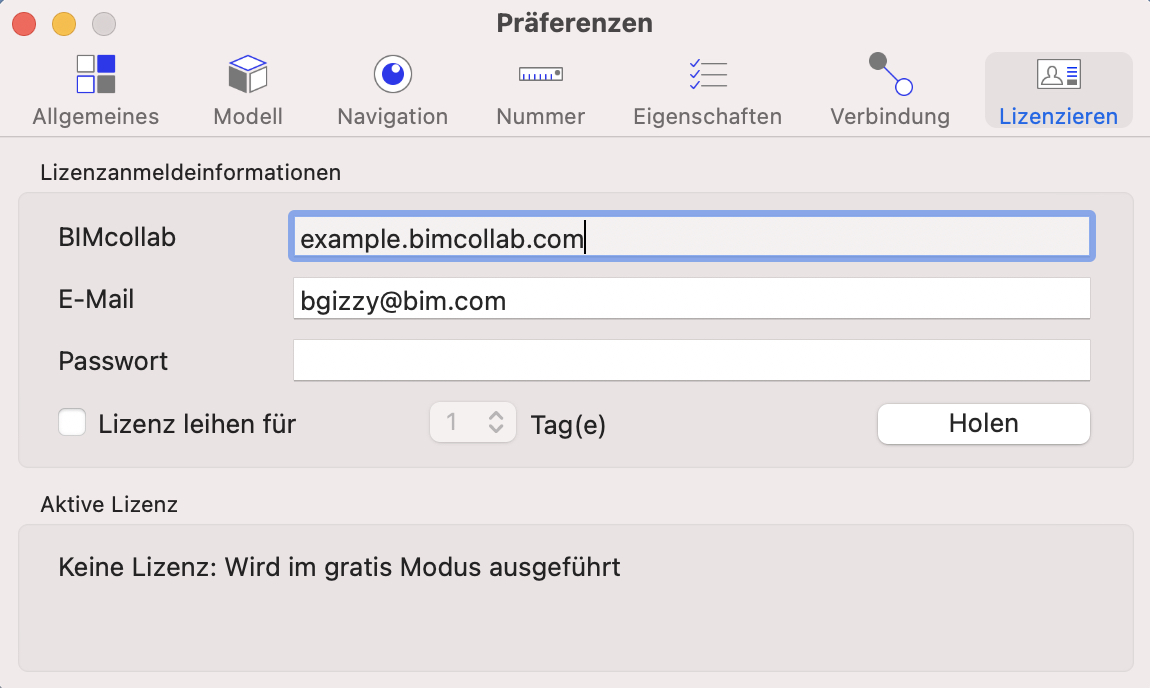Switch to the Eigenschaften tab label

coord(708,117)
